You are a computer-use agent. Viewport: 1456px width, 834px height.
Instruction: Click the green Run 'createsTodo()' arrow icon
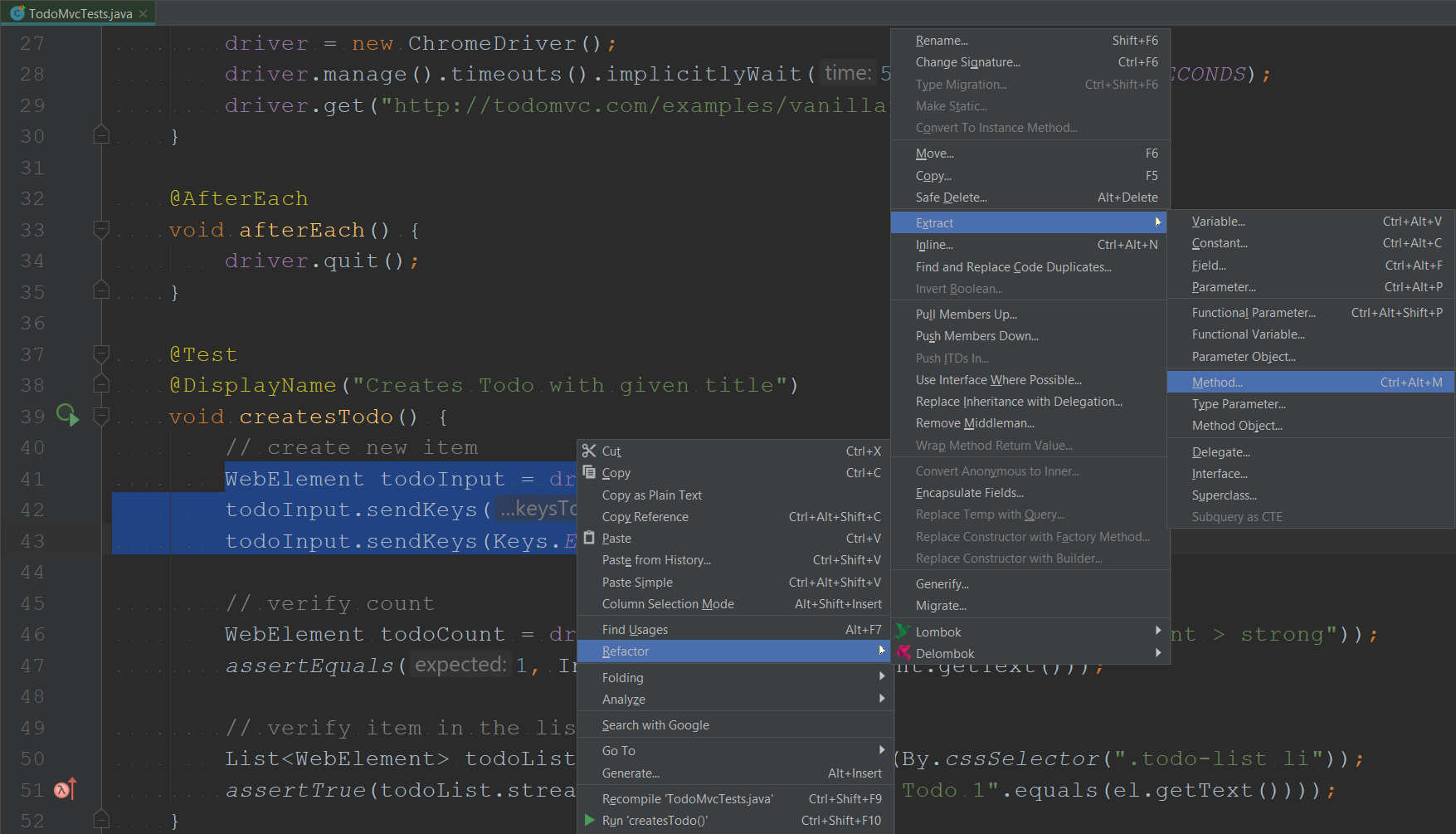pyautogui.click(x=589, y=820)
